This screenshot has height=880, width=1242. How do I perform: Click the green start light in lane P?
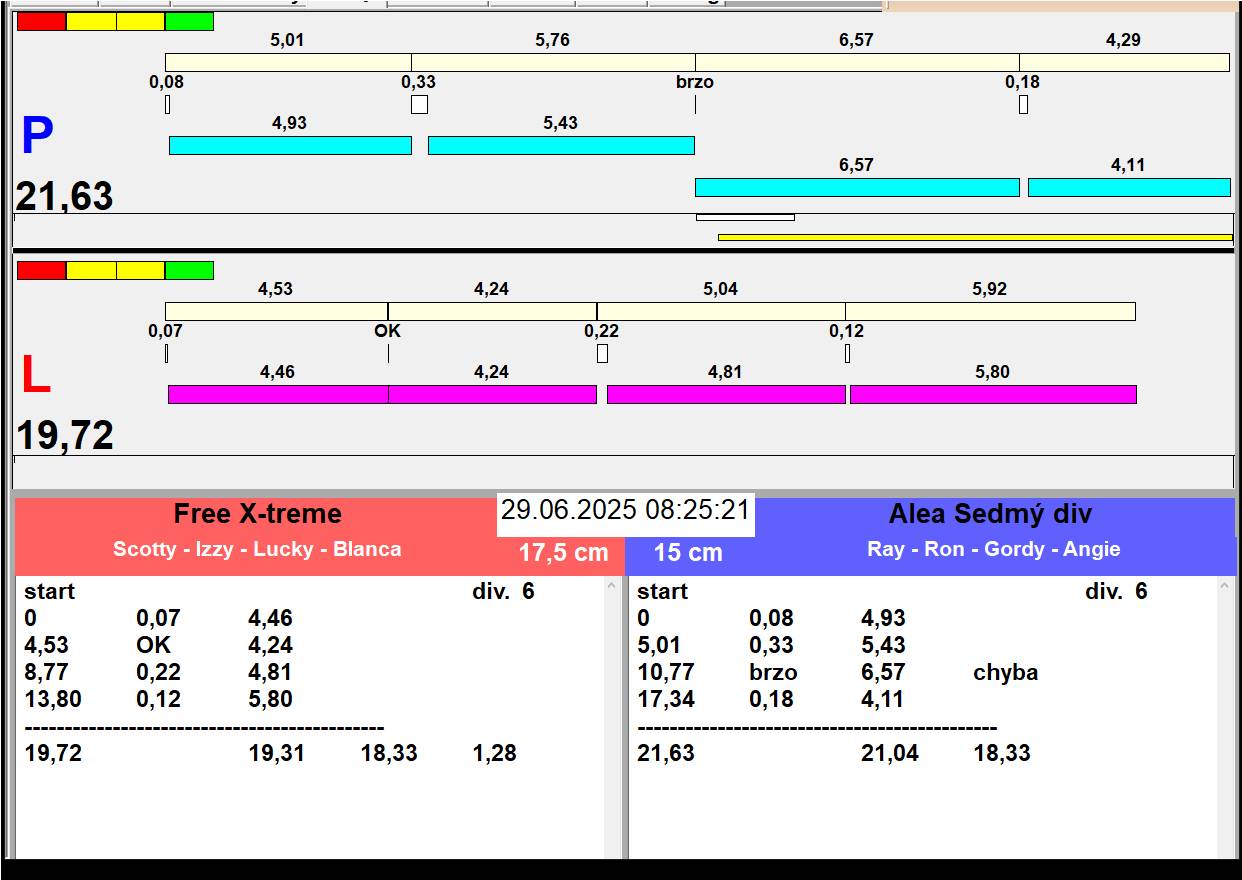coord(189,21)
